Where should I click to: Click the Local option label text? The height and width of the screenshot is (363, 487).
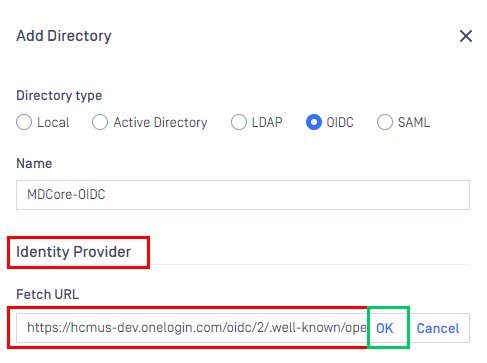(x=53, y=122)
